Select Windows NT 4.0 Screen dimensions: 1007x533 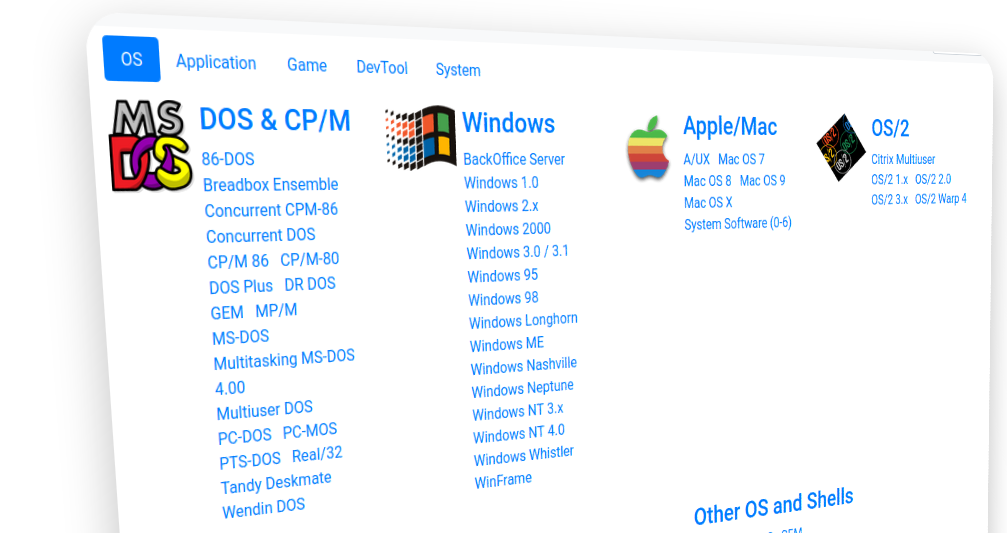(519, 434)
